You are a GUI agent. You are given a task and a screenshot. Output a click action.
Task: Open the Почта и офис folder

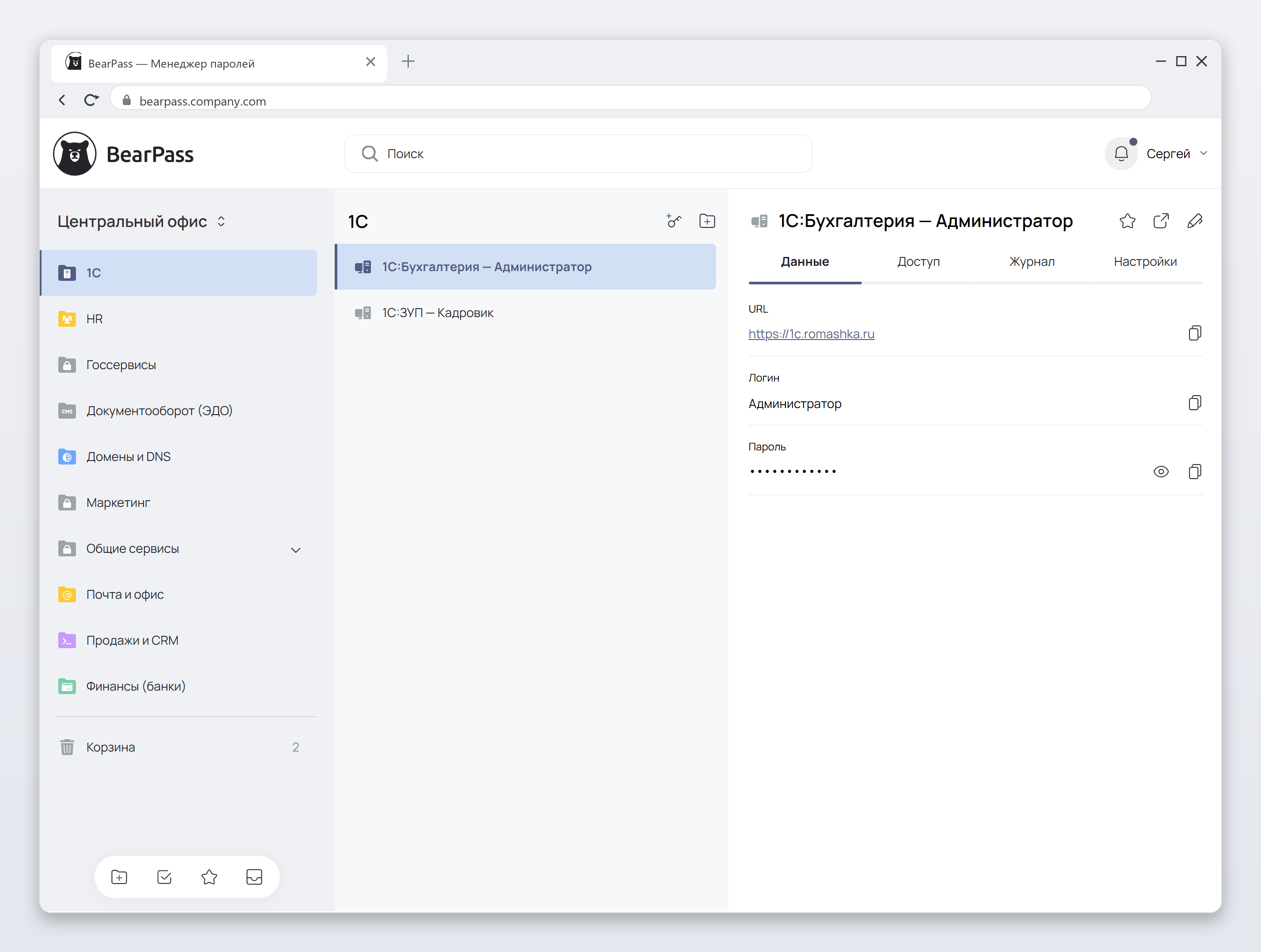[x=178, y=595]
